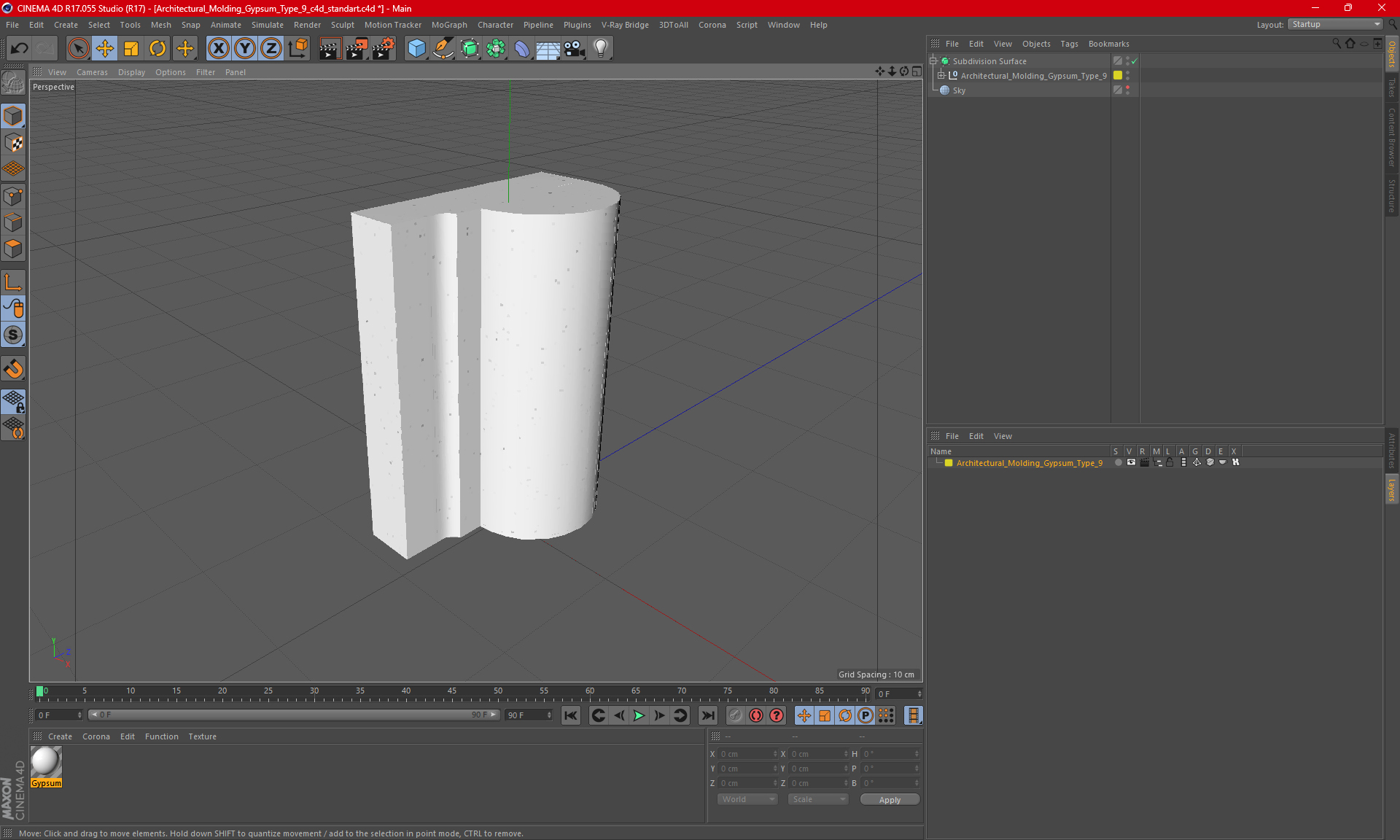The width and height of the screenshot is (1400, 840).
Task: Select the Move tool in top toolbar
Action: 105,48
